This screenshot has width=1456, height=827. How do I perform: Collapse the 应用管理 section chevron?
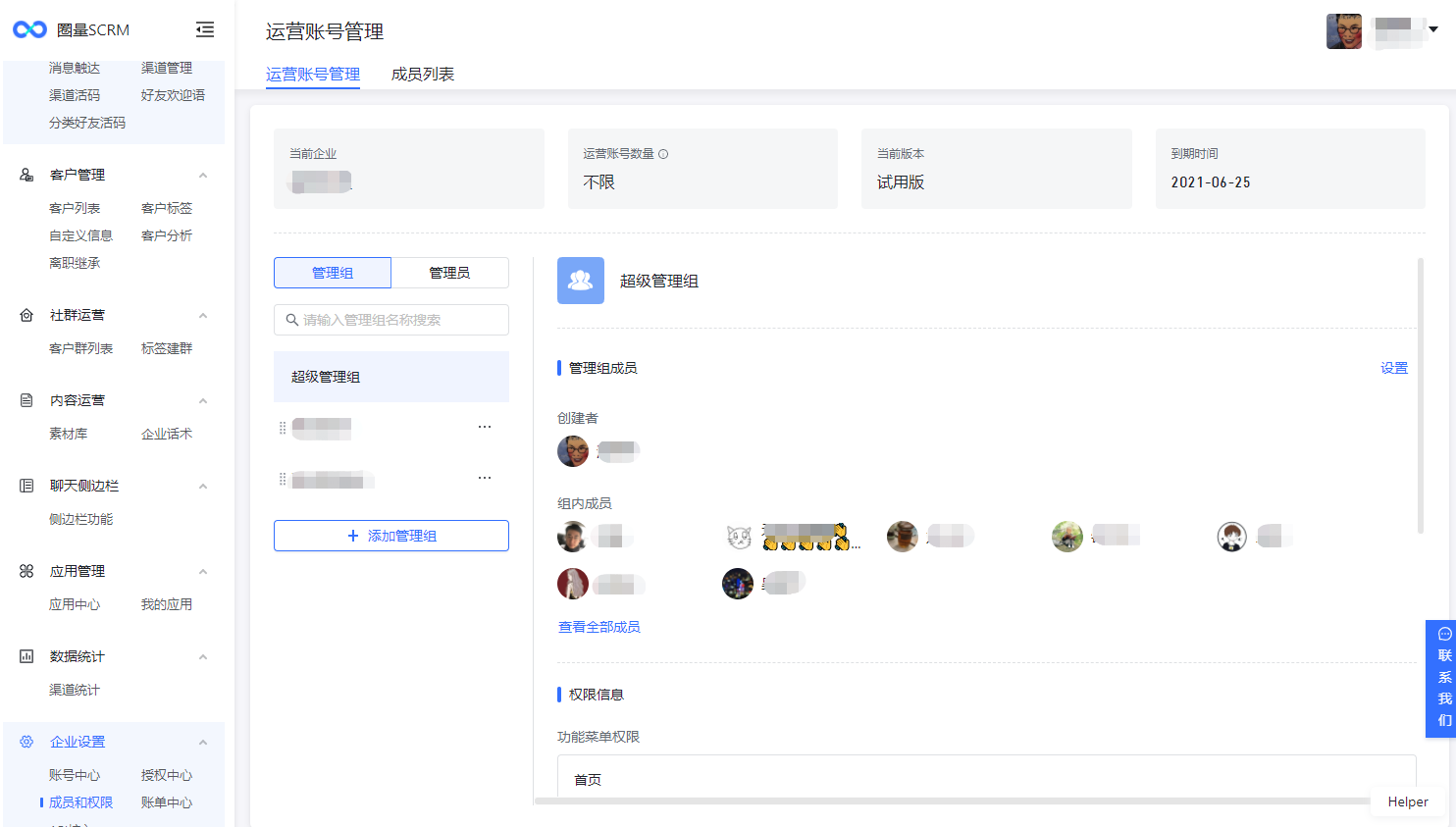click(203, 571)
